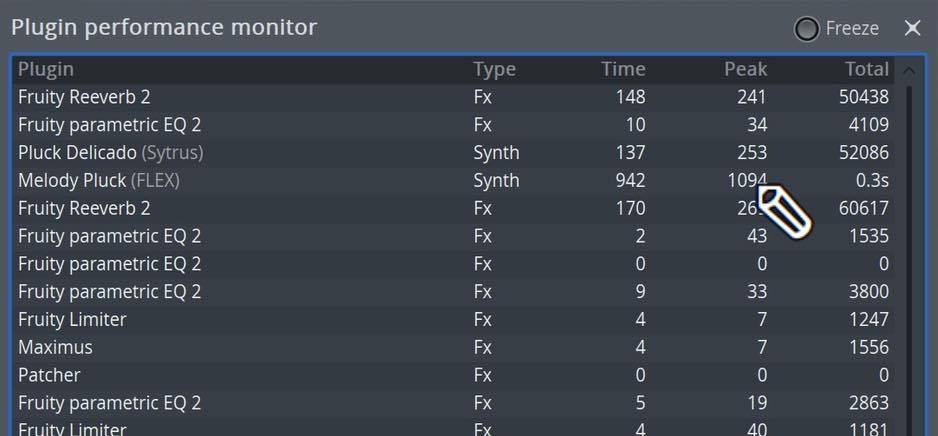Viewport: 938px width, 436px height.
Task: Sort list by Type column header
Action: point(494,69)
